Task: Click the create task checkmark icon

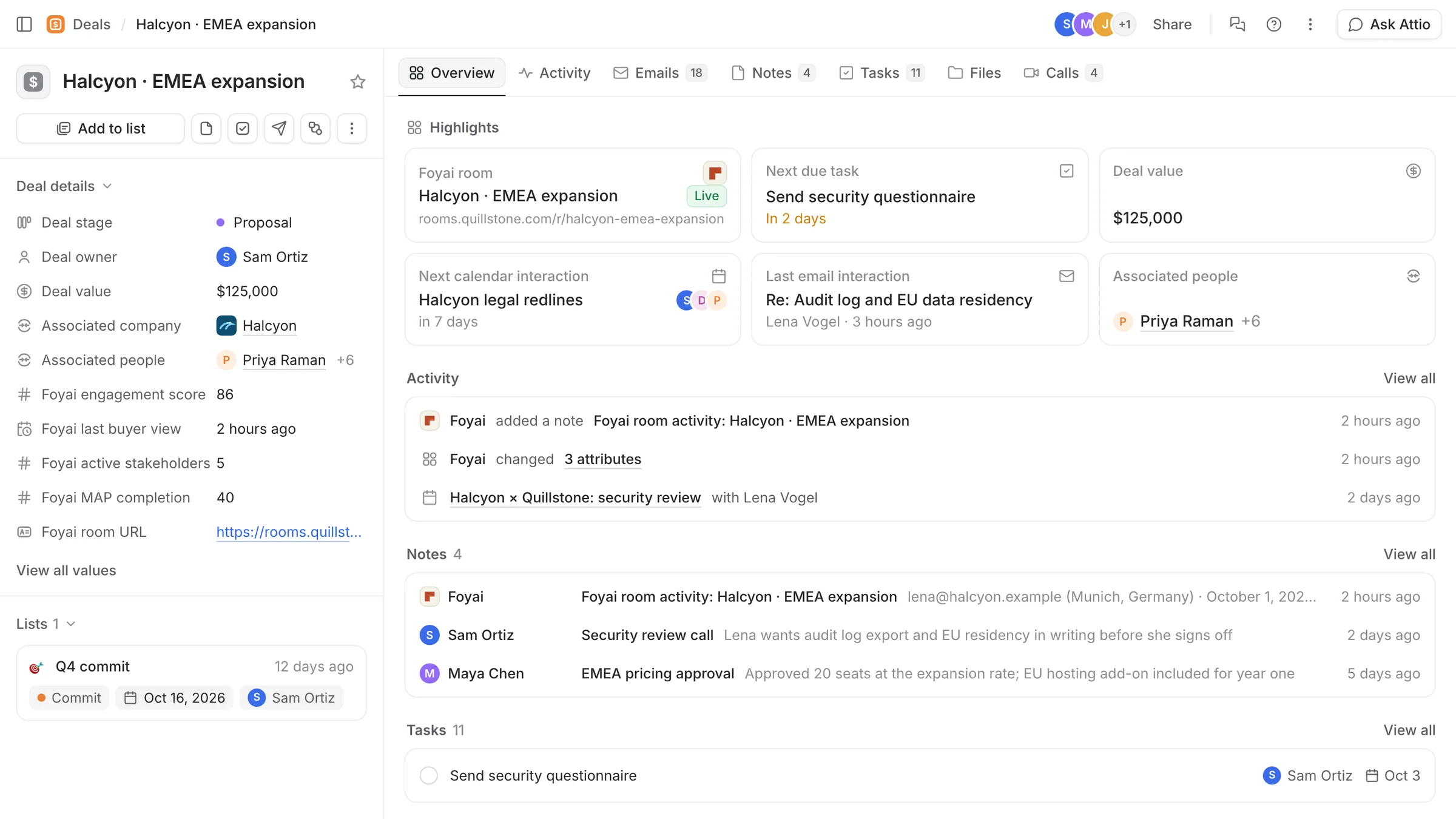Action: [x=243, y=129]
